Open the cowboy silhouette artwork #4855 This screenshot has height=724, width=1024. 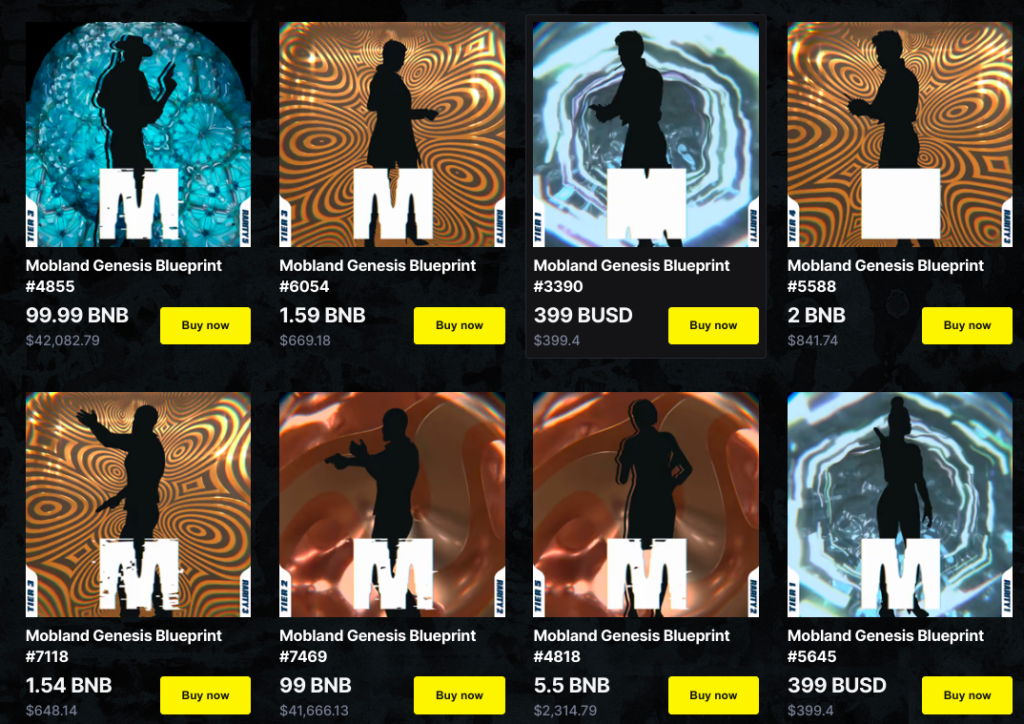138,134
